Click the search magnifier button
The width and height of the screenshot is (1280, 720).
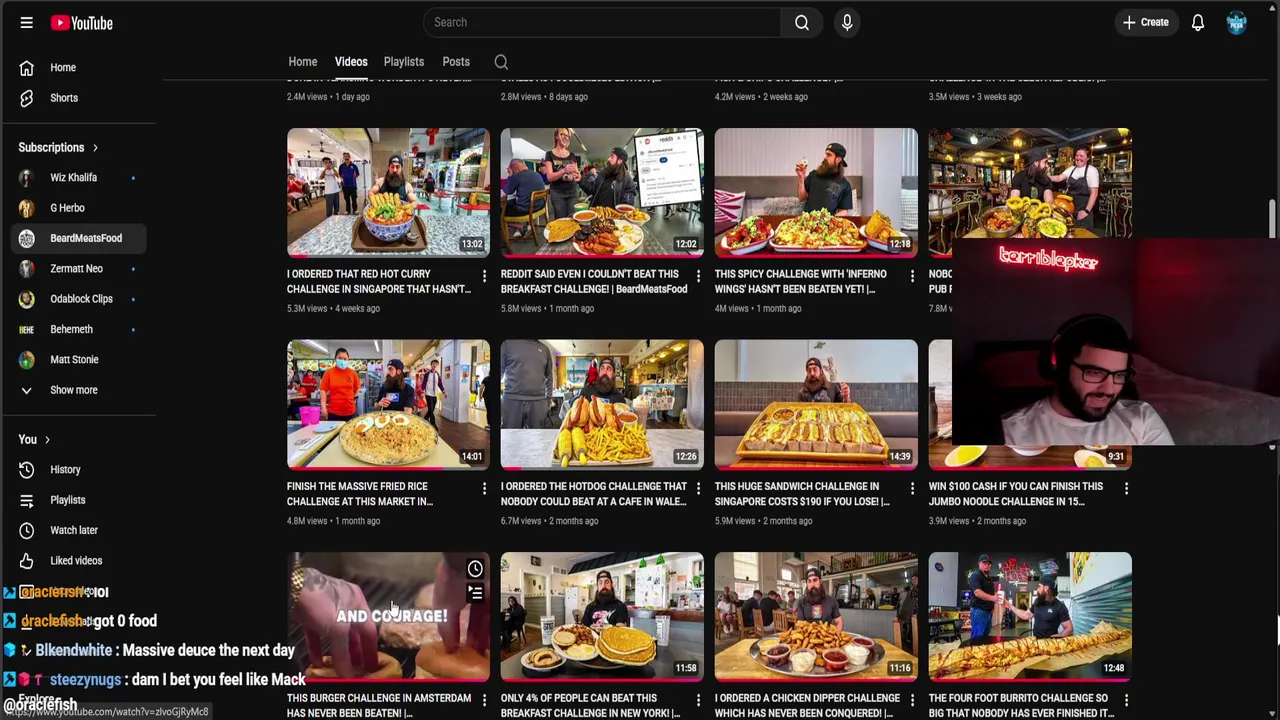[801, 22]
